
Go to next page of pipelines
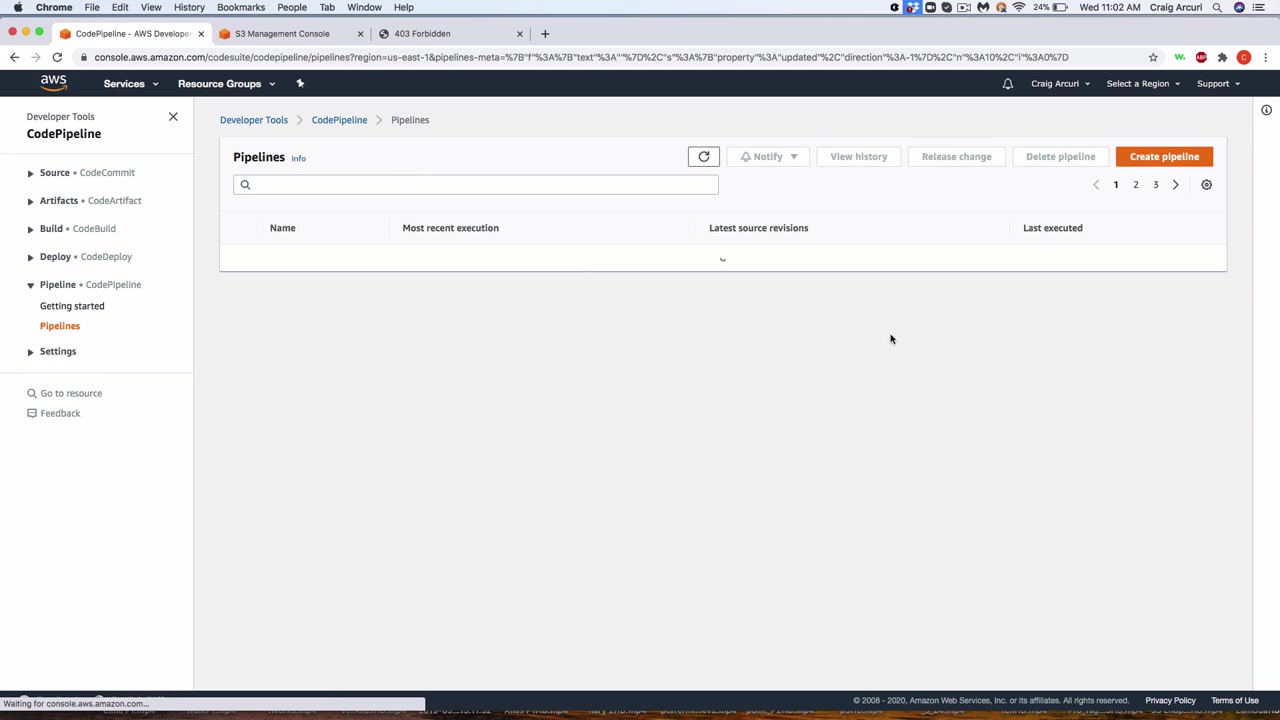tap(1176, 185)
